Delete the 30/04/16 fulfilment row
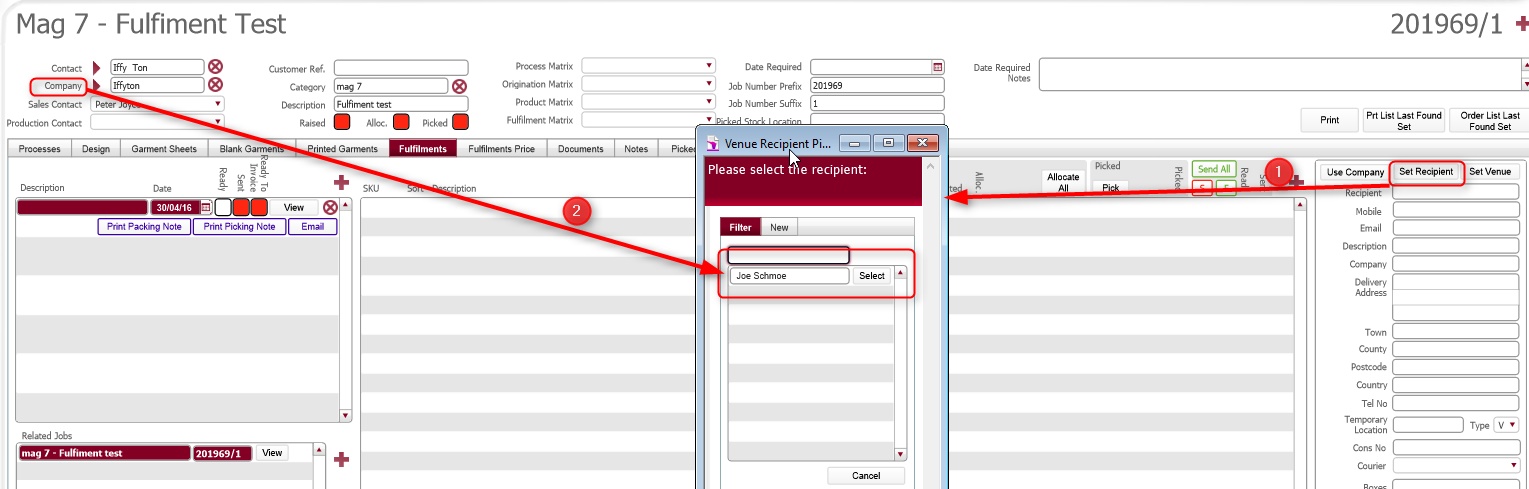Viewport: 1529px width, 489px height. pos(330,207)
